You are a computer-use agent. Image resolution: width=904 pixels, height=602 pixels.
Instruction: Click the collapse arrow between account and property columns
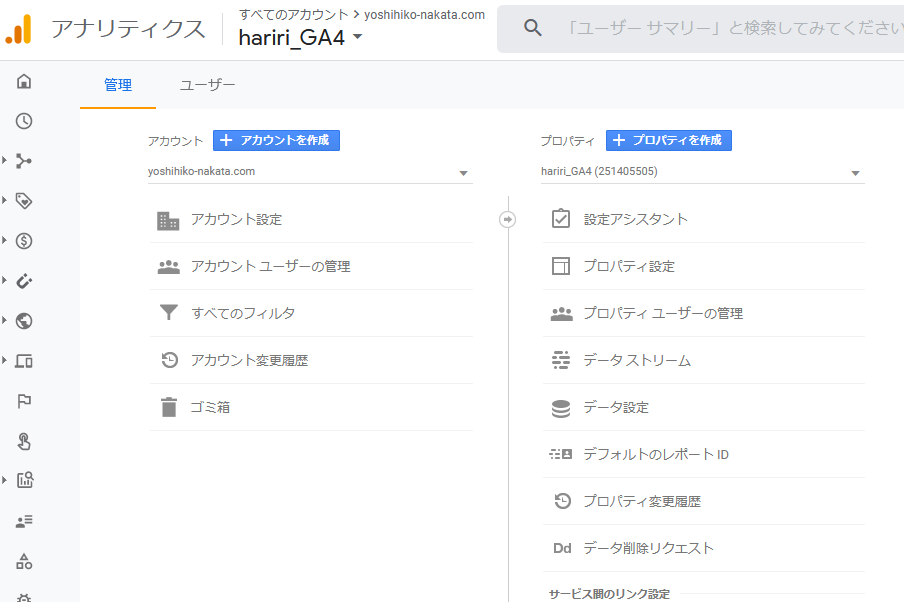click(x=507, y=219)
